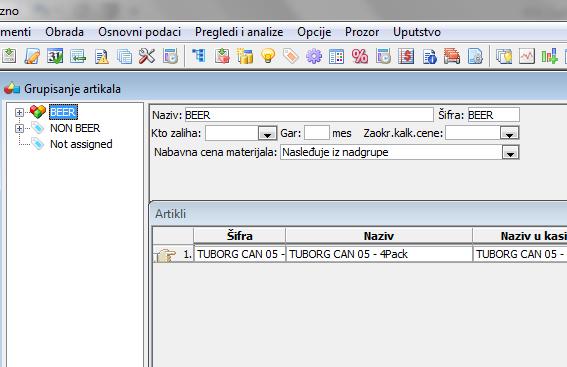Image resolution: width=567 pixels, height=367 pixels.
Task: Open the calendar 31 toolbar icon
Action: pos(55,56)
